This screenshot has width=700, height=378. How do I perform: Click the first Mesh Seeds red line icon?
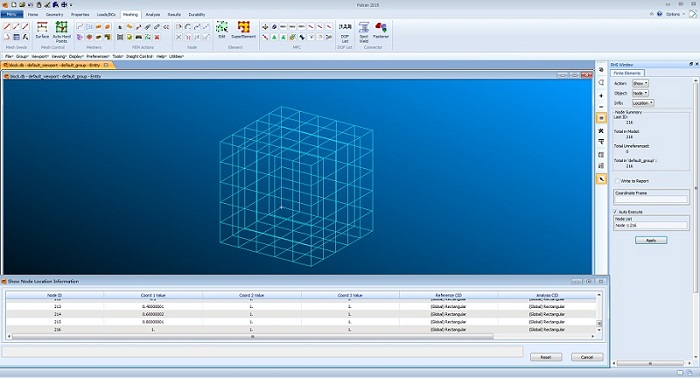pos(7,27)
